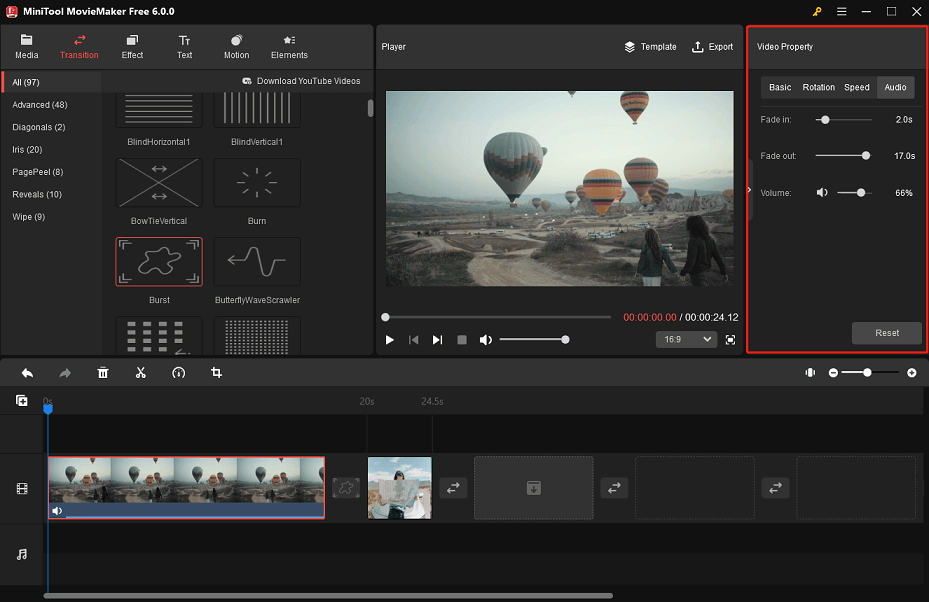This screenshot has height=602, width=929.
Task: Enter full-screen preview mode
Action: [729, 339]
